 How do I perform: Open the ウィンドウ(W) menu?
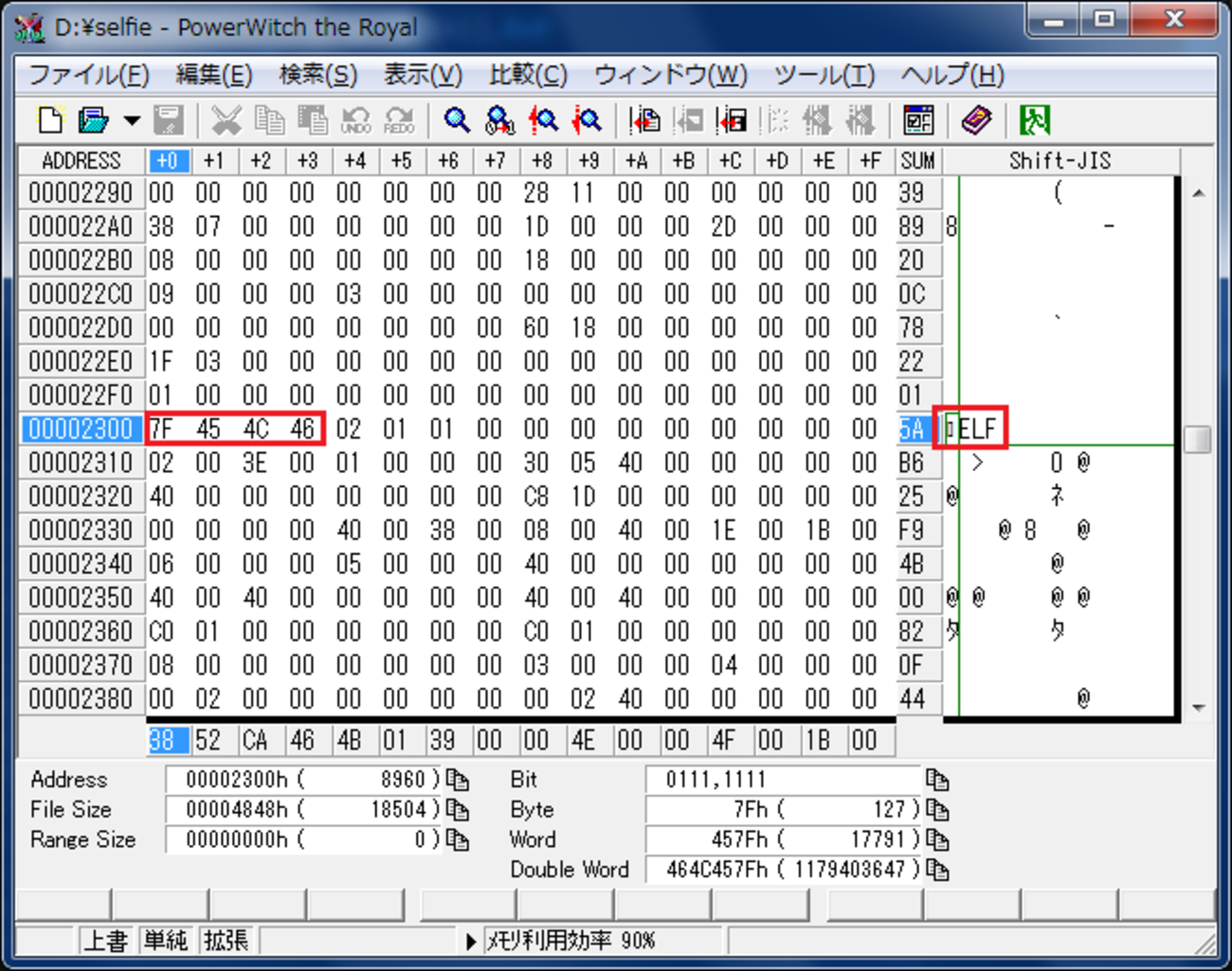click(x=671, y=75)
